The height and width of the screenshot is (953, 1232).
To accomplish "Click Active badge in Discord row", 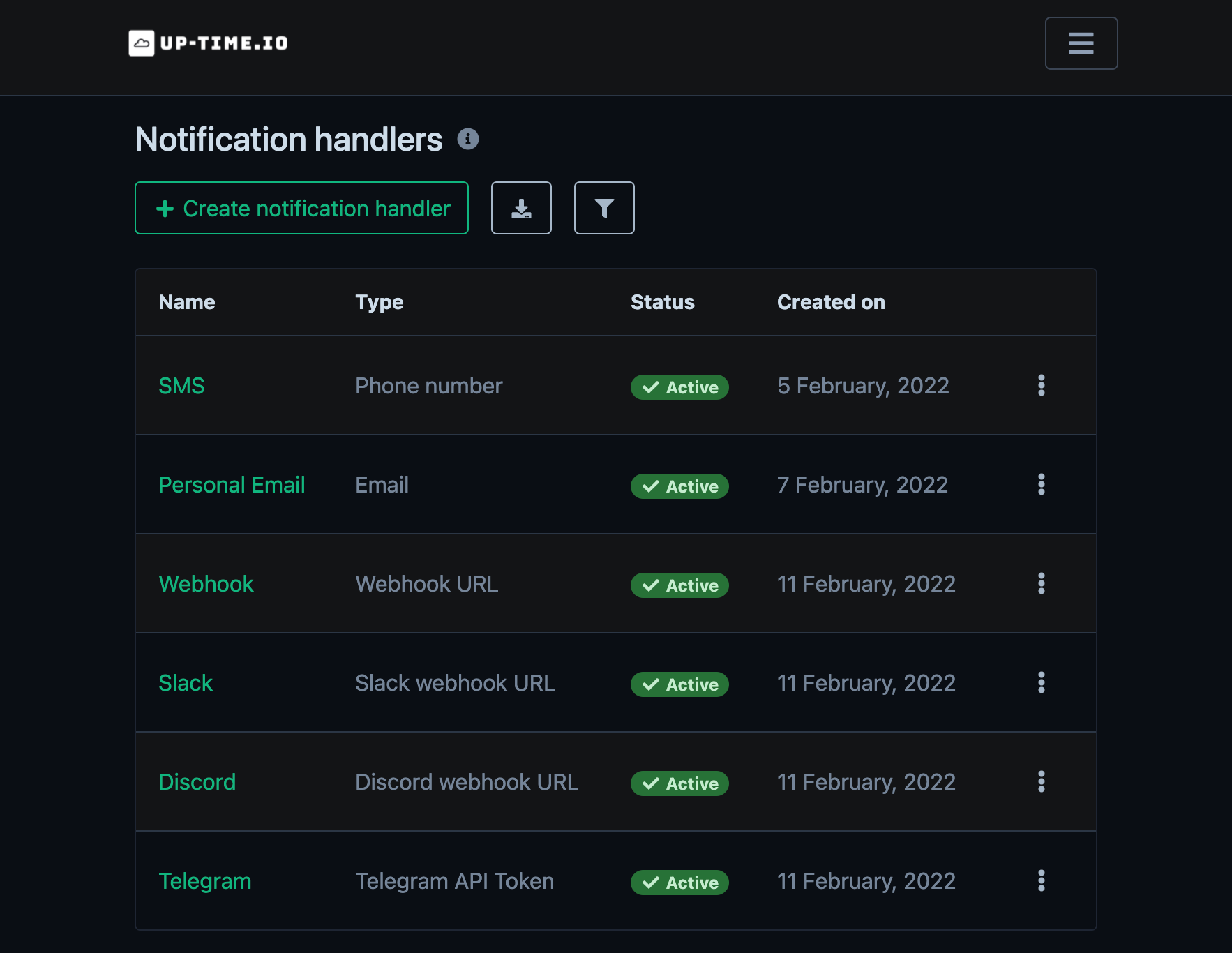I will [679, 783].
